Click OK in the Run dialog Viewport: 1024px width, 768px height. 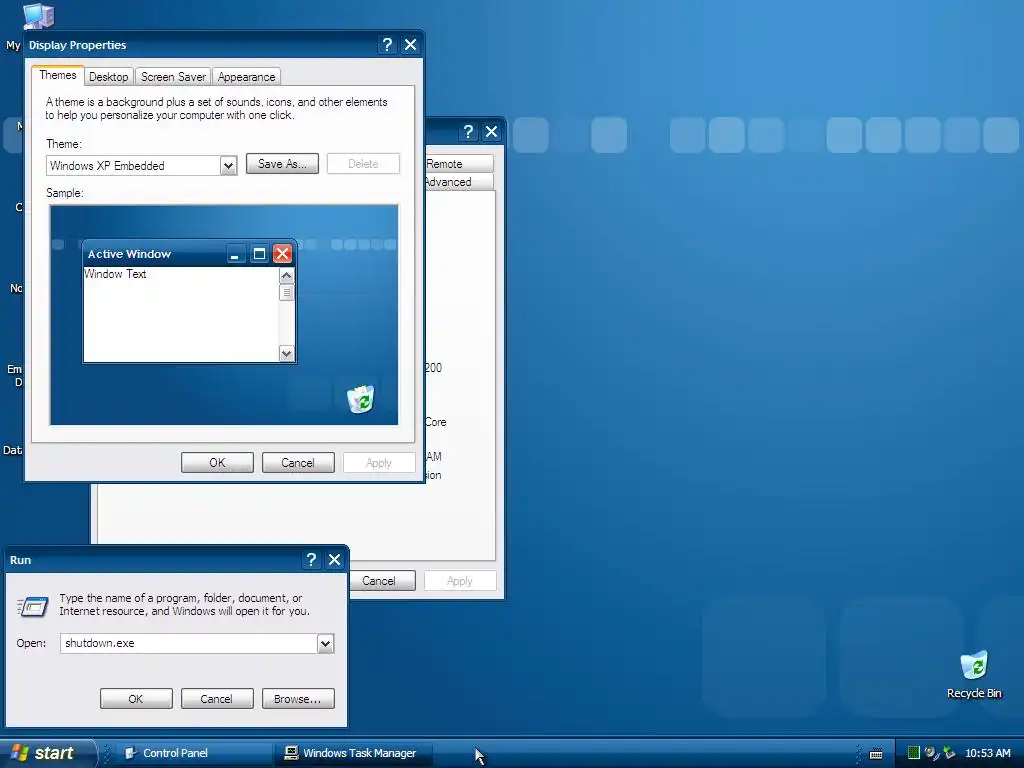coord(136,699)
